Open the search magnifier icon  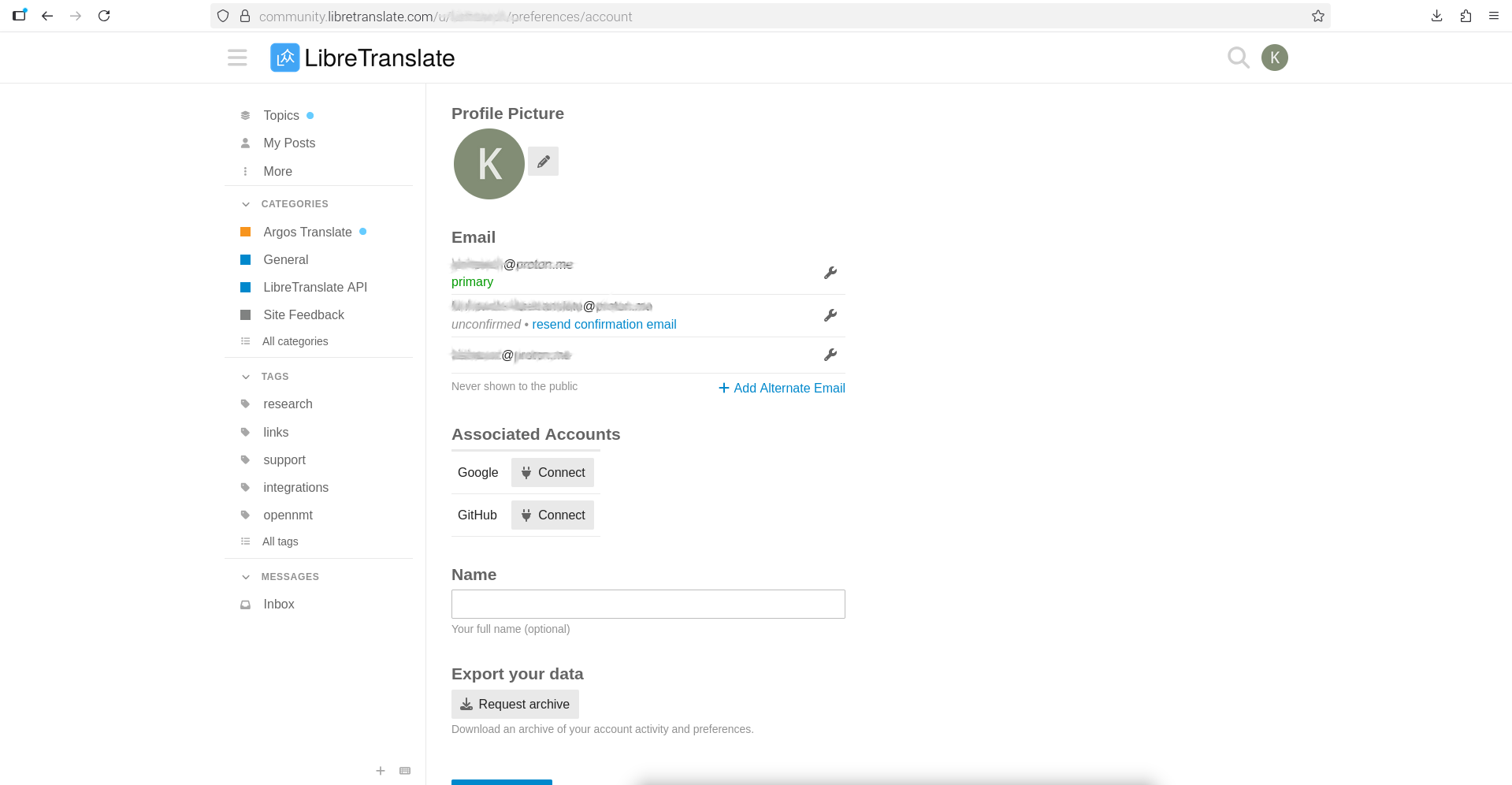point(1238,58)
